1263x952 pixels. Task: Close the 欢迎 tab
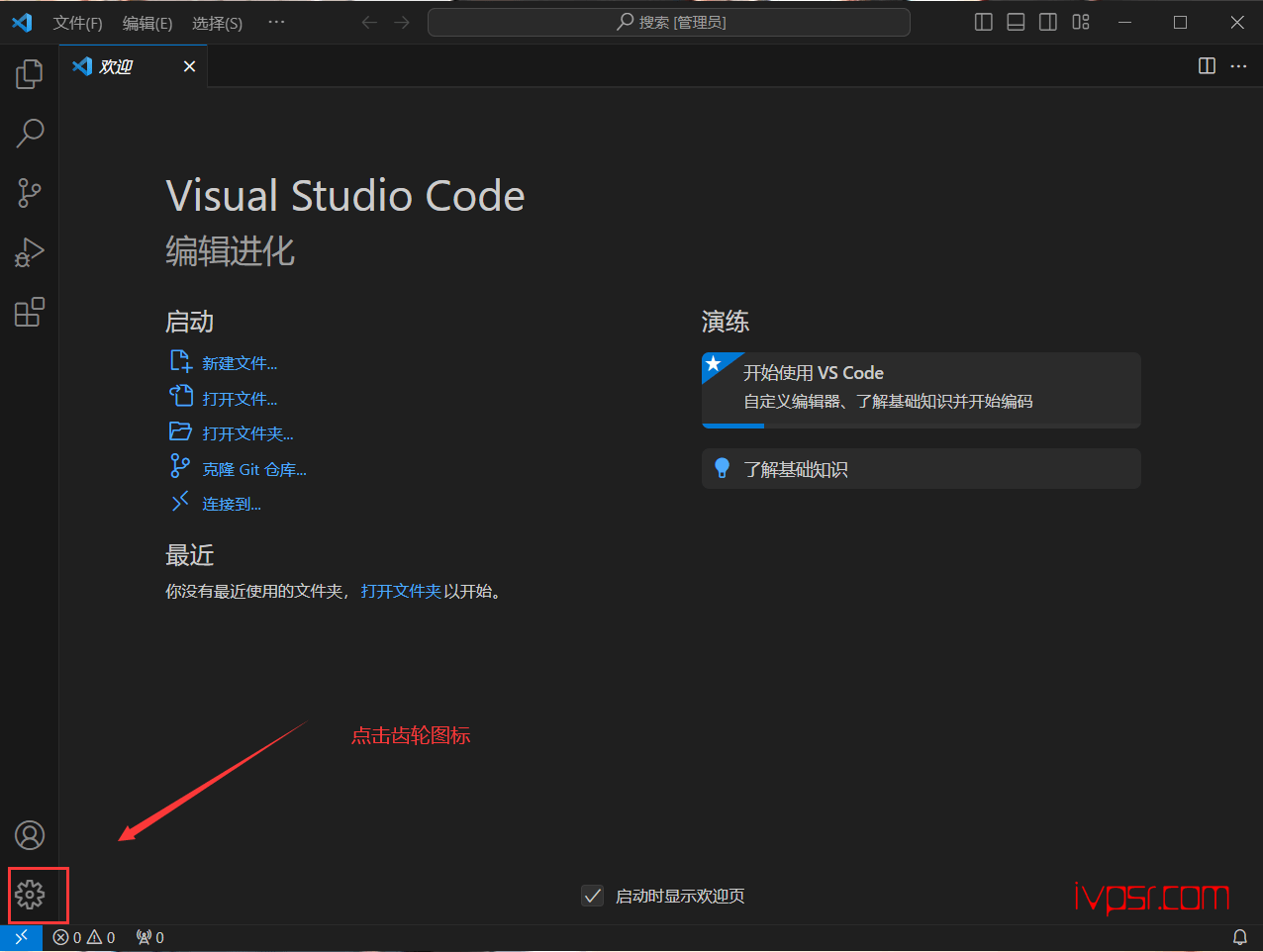pos(189,66)
